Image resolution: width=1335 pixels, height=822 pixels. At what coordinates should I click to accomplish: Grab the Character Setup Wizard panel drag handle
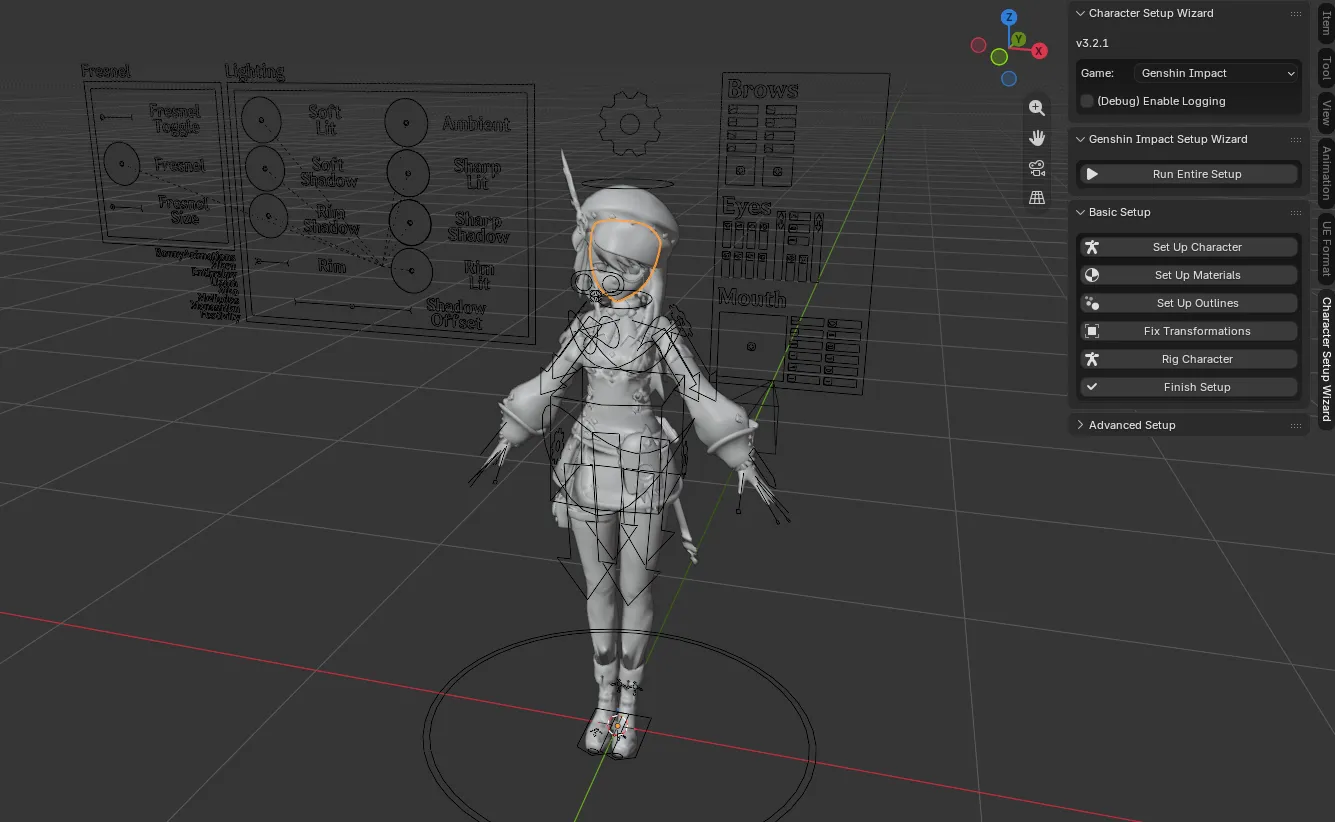coord(1296,13)
